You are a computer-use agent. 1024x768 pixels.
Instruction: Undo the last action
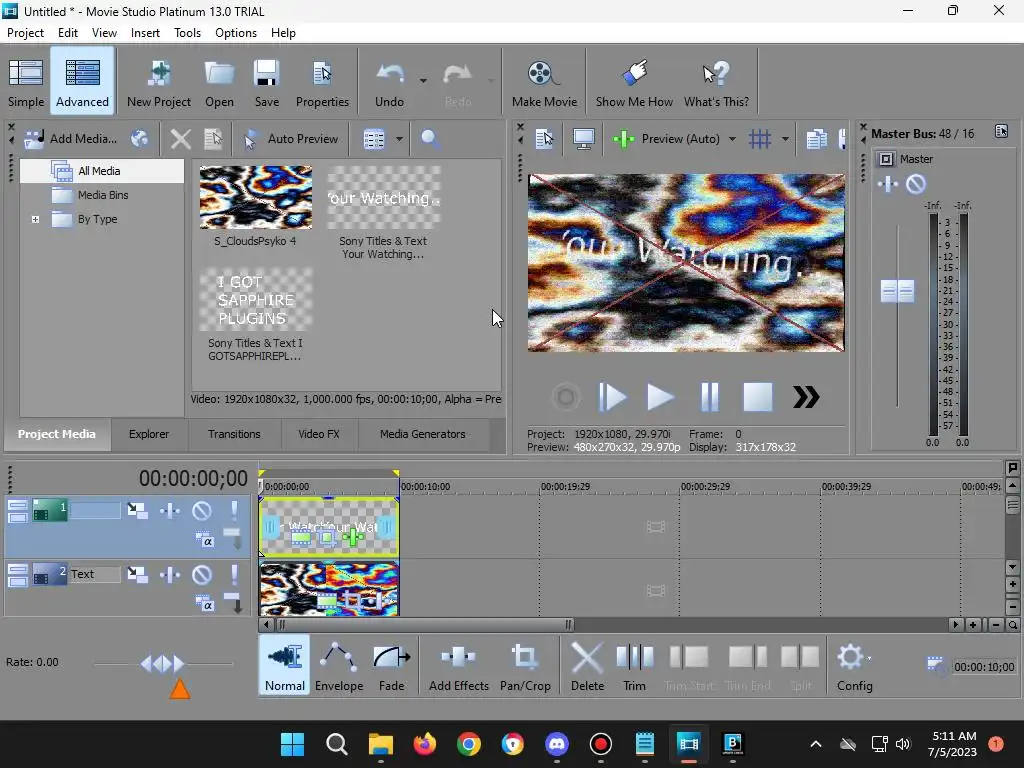point(389,82)
